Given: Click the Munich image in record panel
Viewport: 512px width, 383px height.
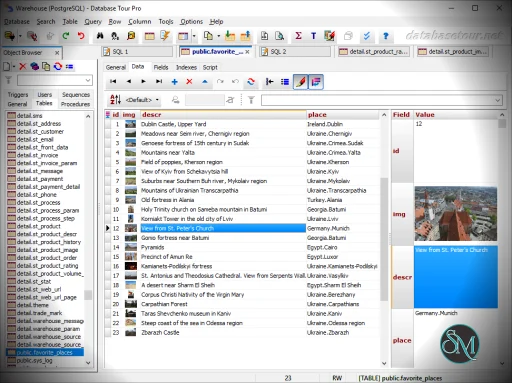Looking at the screenshot, I should point(456,214).
